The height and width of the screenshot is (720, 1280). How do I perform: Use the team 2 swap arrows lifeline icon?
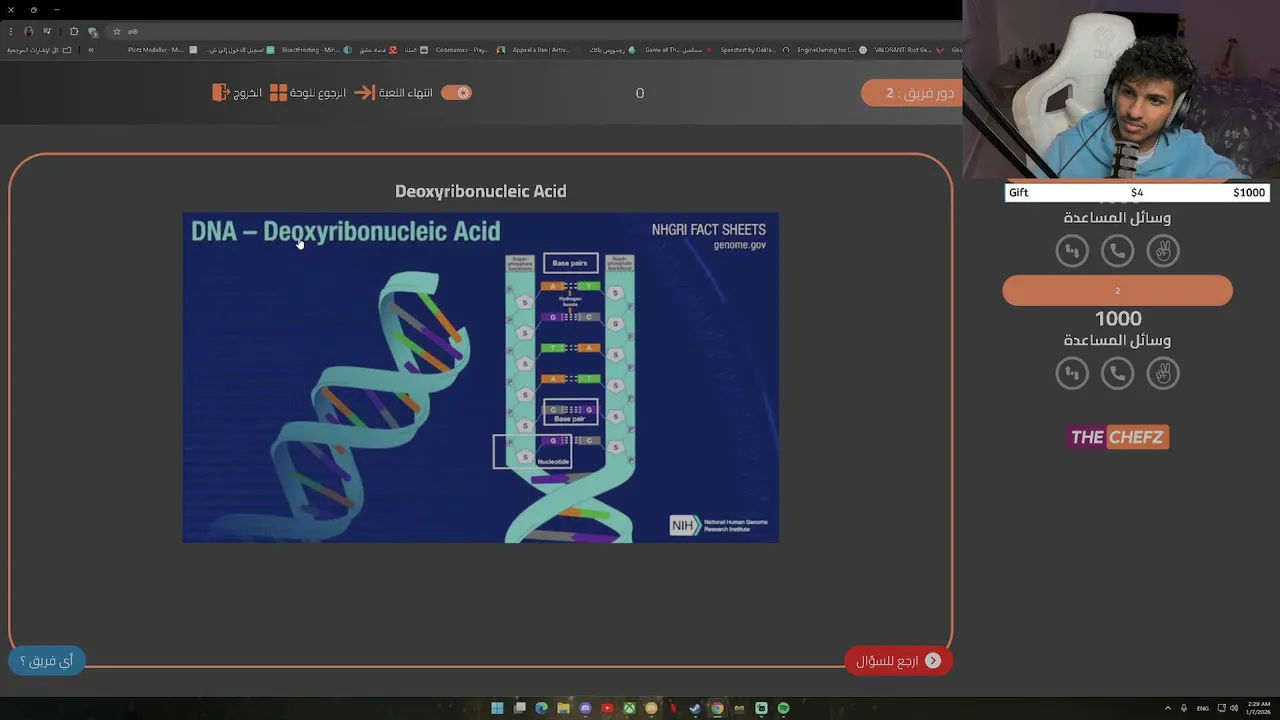(x=1072, y=373)
